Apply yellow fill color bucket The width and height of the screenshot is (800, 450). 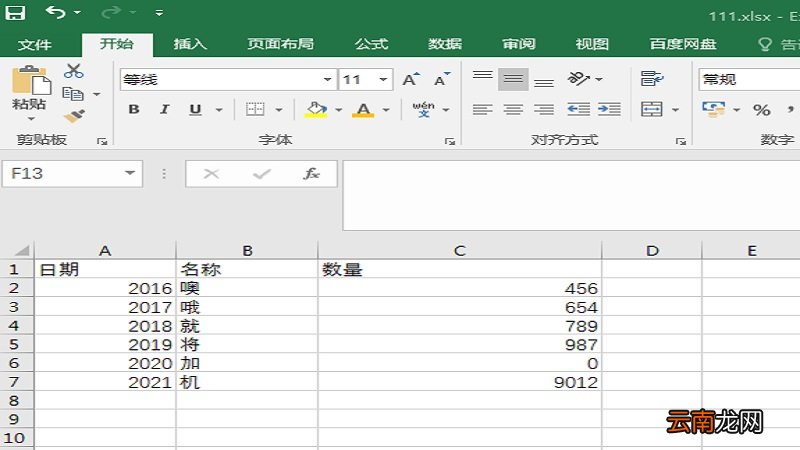click(x=316, y=109)
